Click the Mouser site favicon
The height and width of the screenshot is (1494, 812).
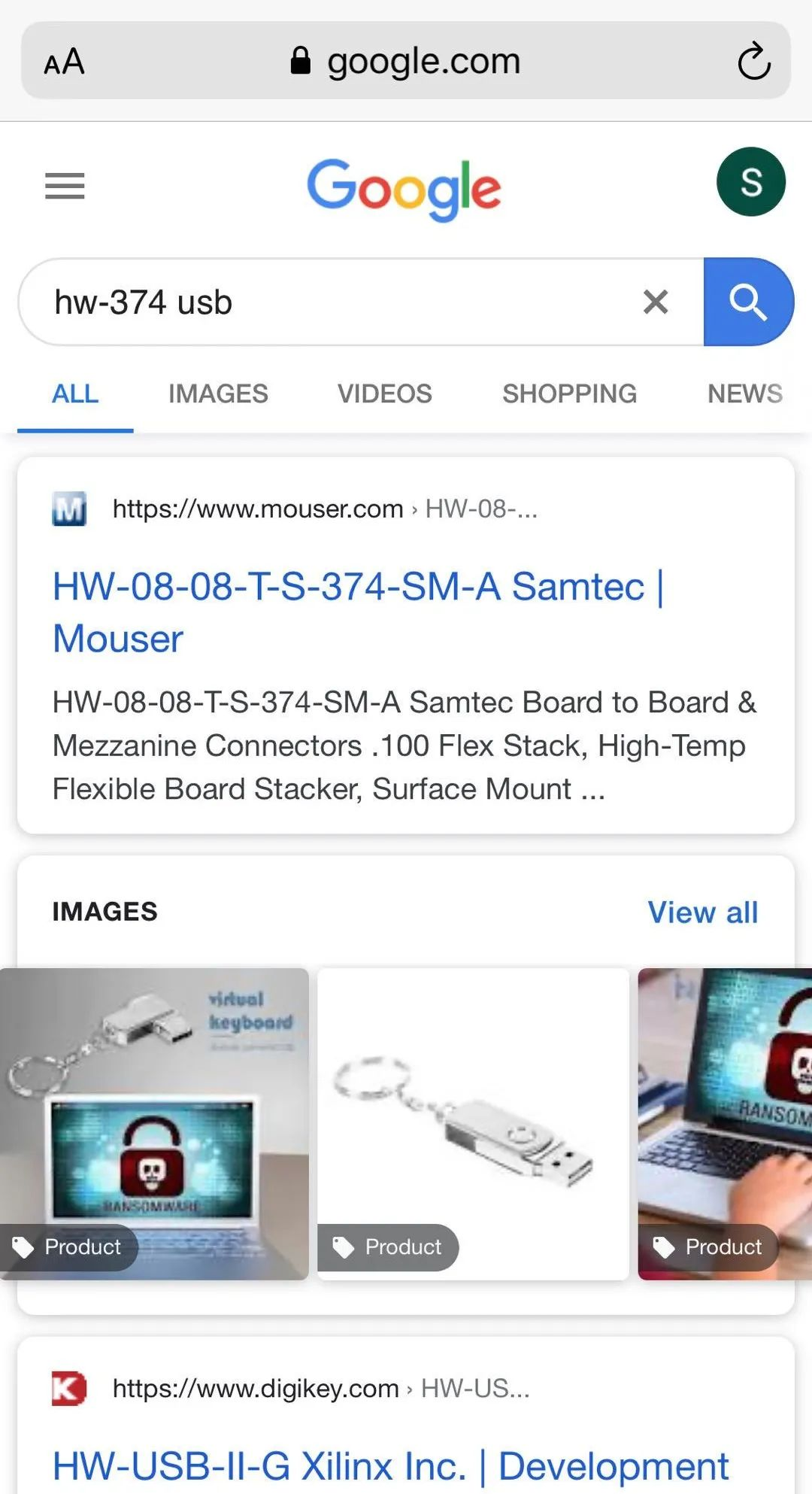point(69,509)
